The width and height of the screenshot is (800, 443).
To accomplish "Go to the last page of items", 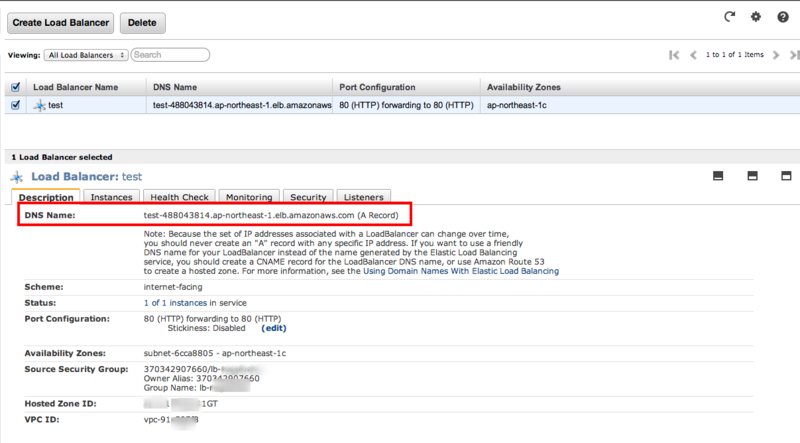I will 794,55.
